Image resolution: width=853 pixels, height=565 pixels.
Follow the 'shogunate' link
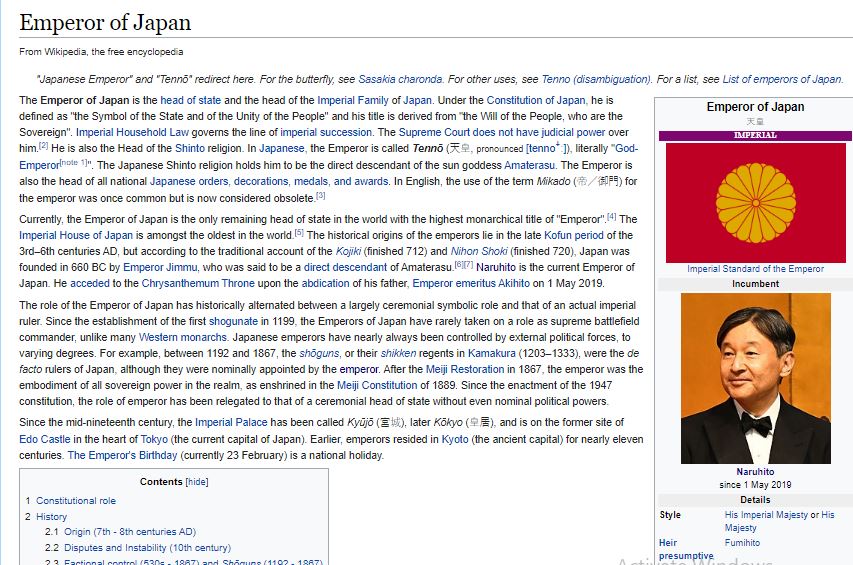pyautogui.click(x=233, y=322)
